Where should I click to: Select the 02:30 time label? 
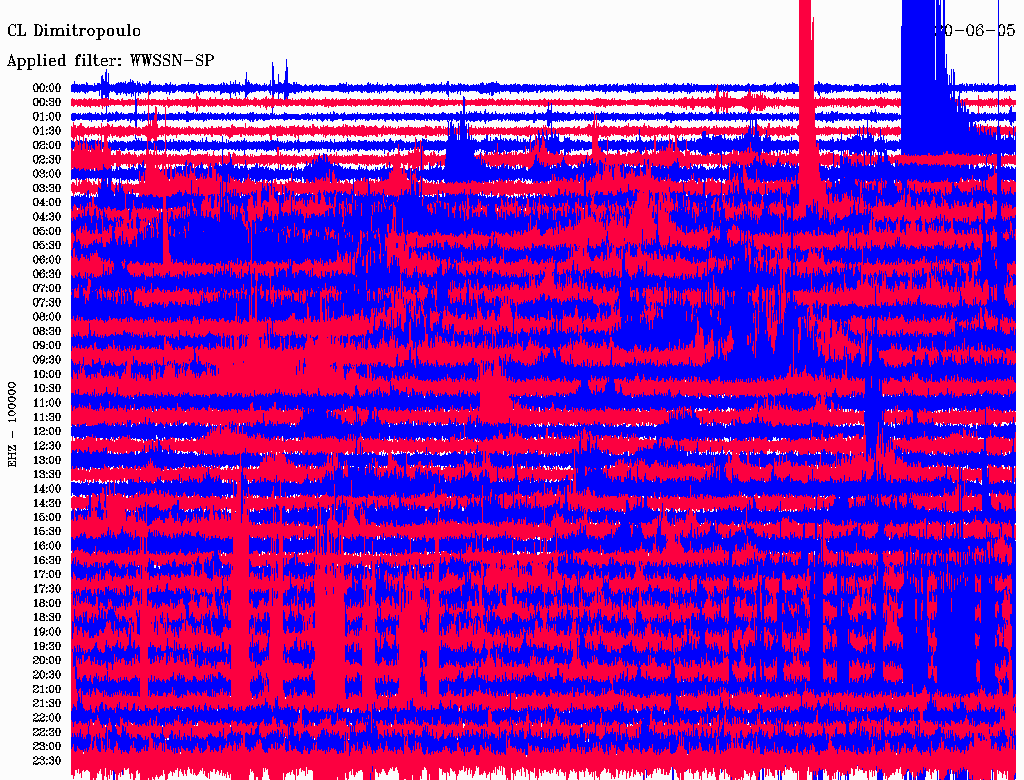(x=47, y=159)
